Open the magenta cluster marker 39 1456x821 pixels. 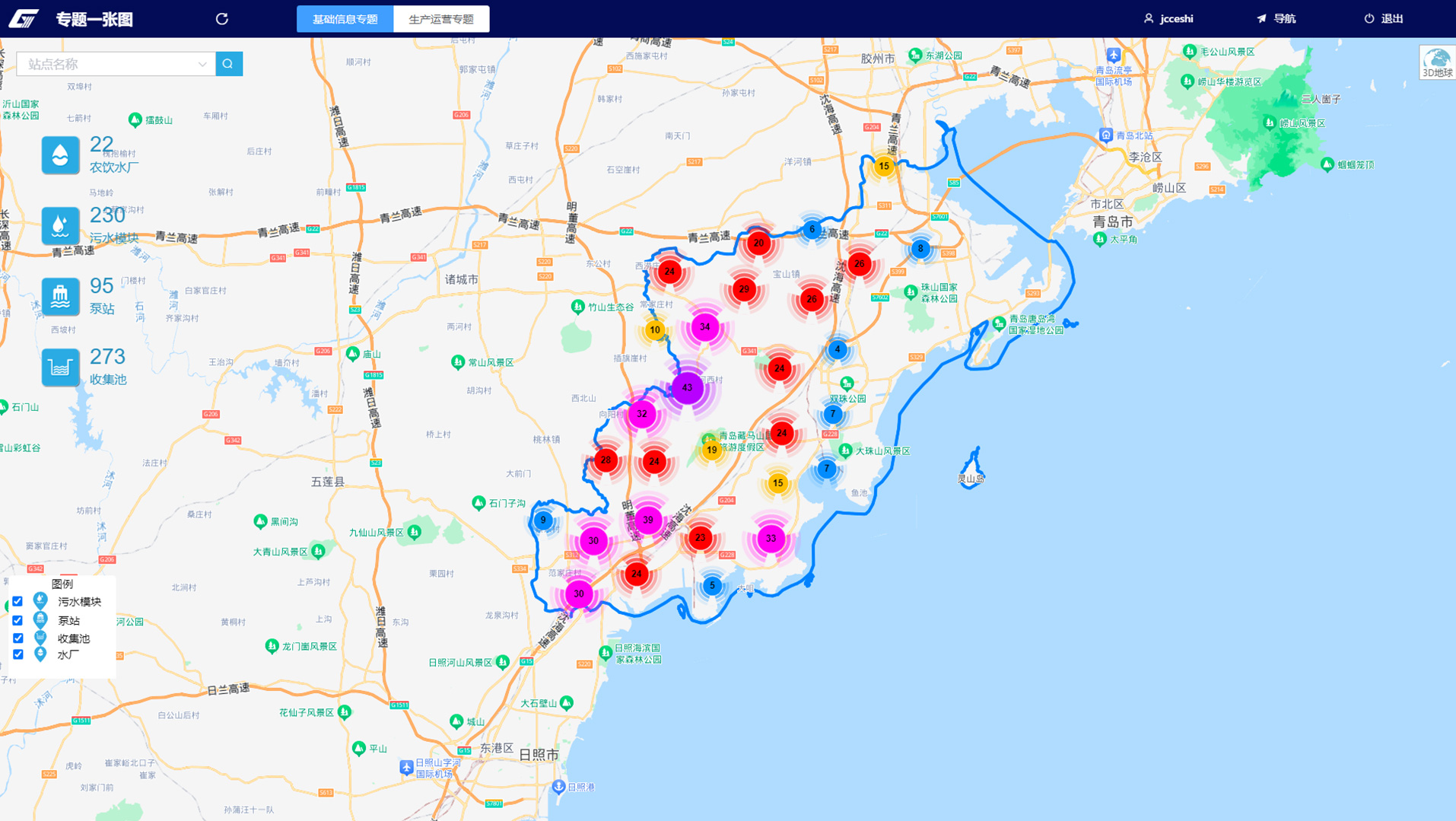click(648, 520)
